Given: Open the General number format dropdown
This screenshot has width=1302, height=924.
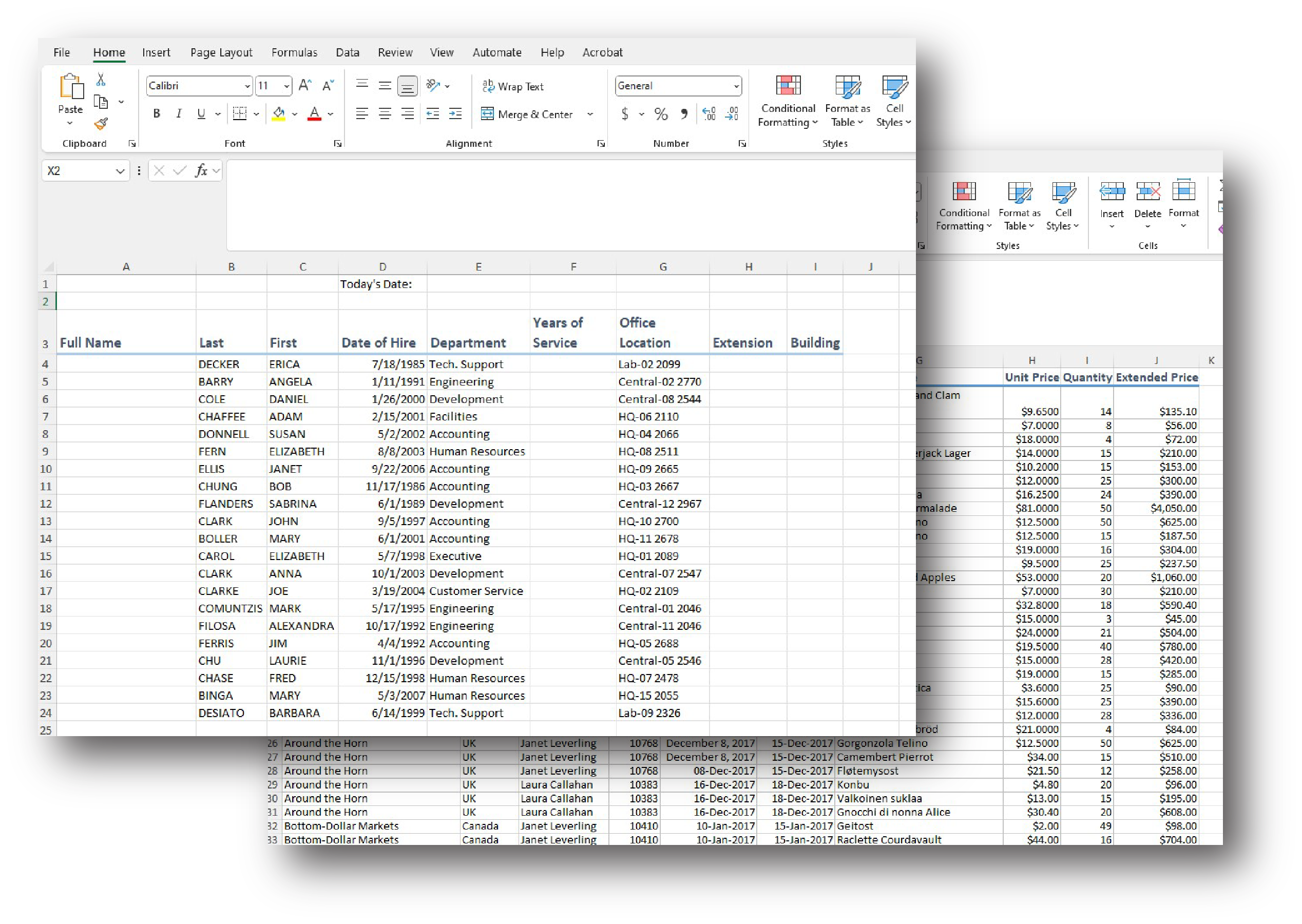Looking at the screenshot, I should (x=736, y=86).
